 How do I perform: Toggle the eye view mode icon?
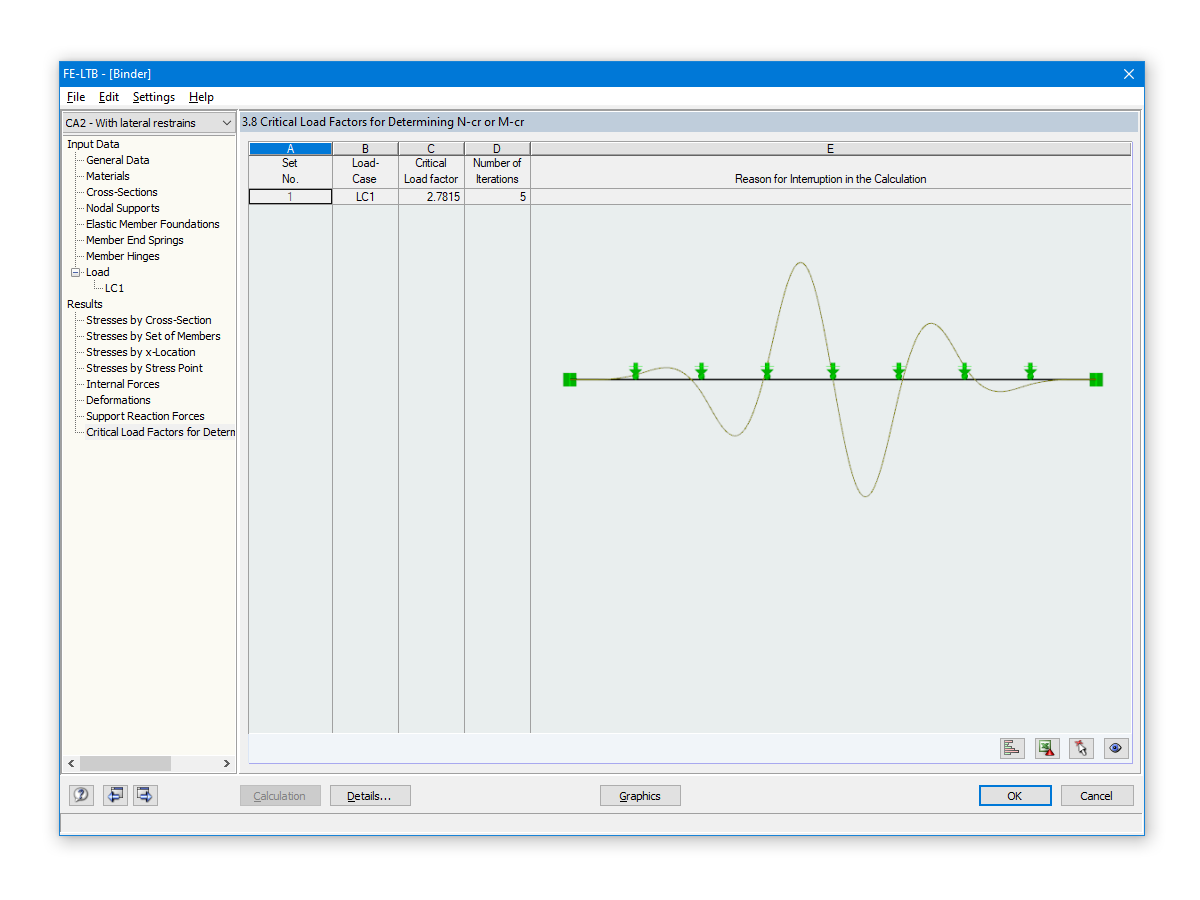(1116, 747)
